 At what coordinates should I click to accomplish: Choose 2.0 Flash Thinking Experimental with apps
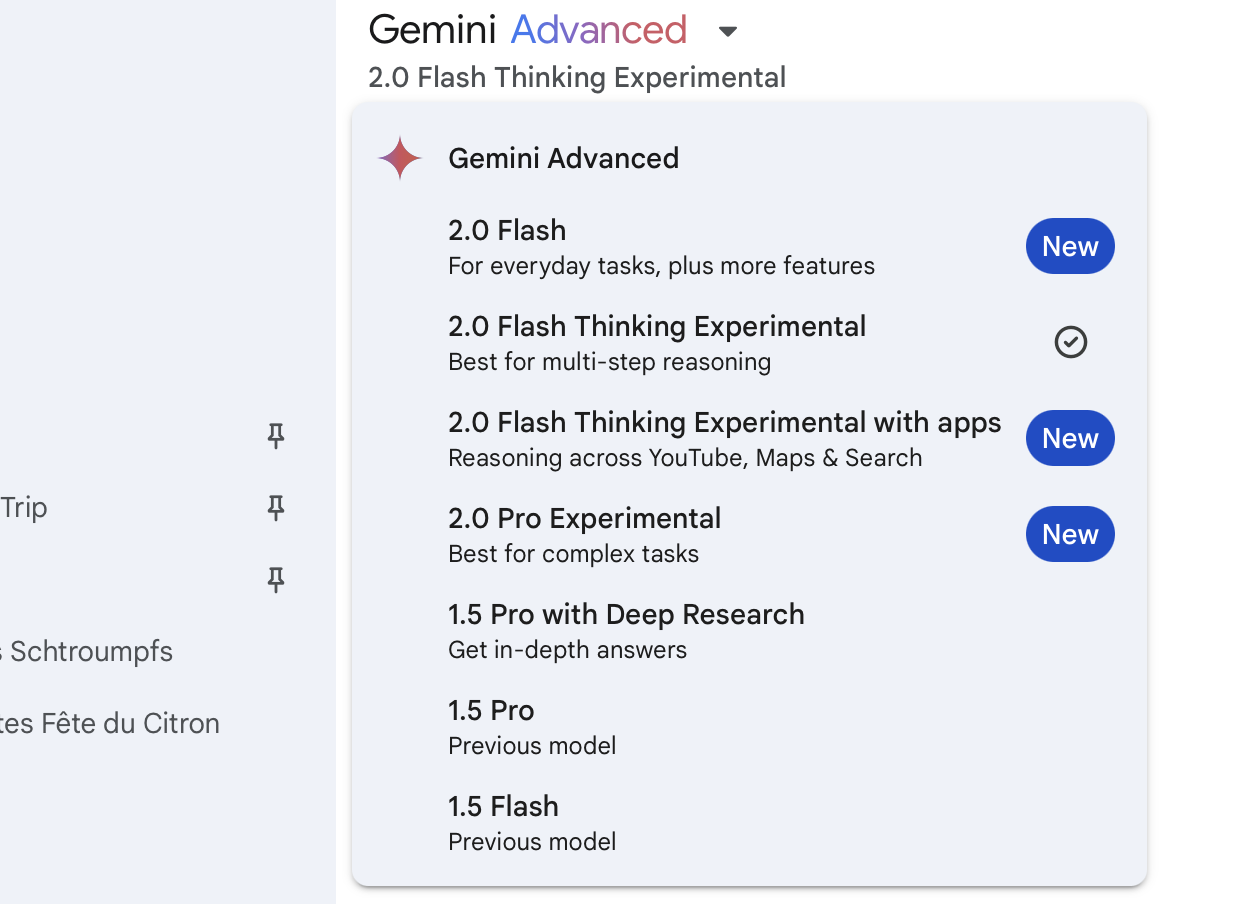pyautogui.click(x=749, y=438)
